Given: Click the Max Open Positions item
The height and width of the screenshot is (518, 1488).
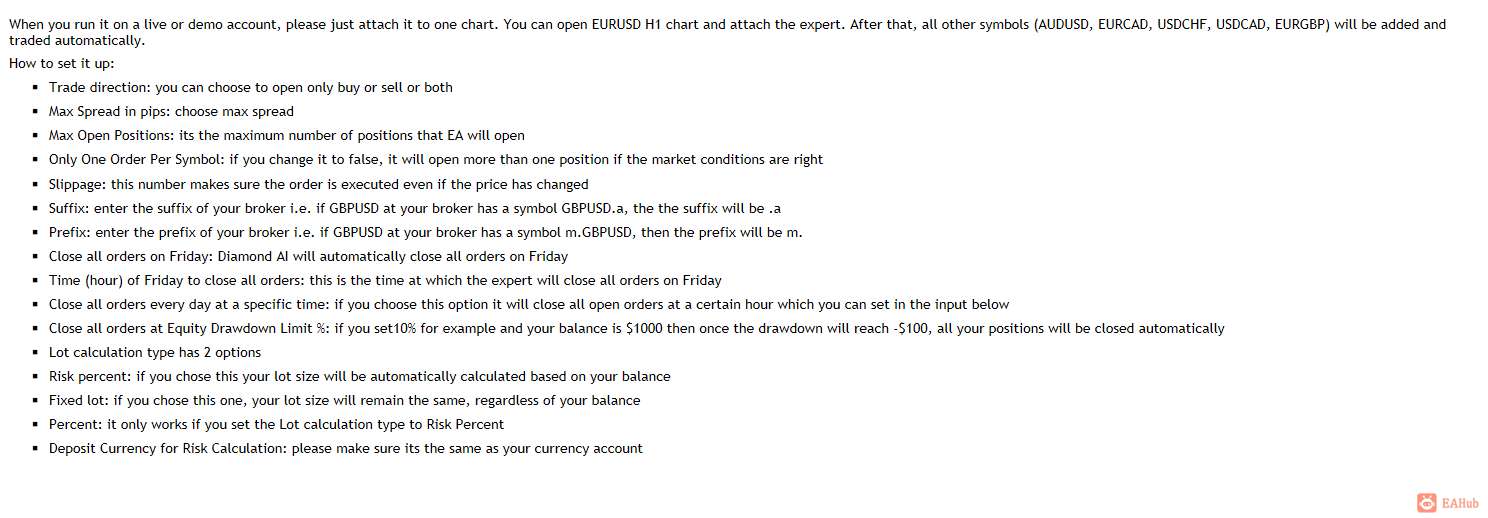Looking at the screenshot, I should click(x=287, y=135).
